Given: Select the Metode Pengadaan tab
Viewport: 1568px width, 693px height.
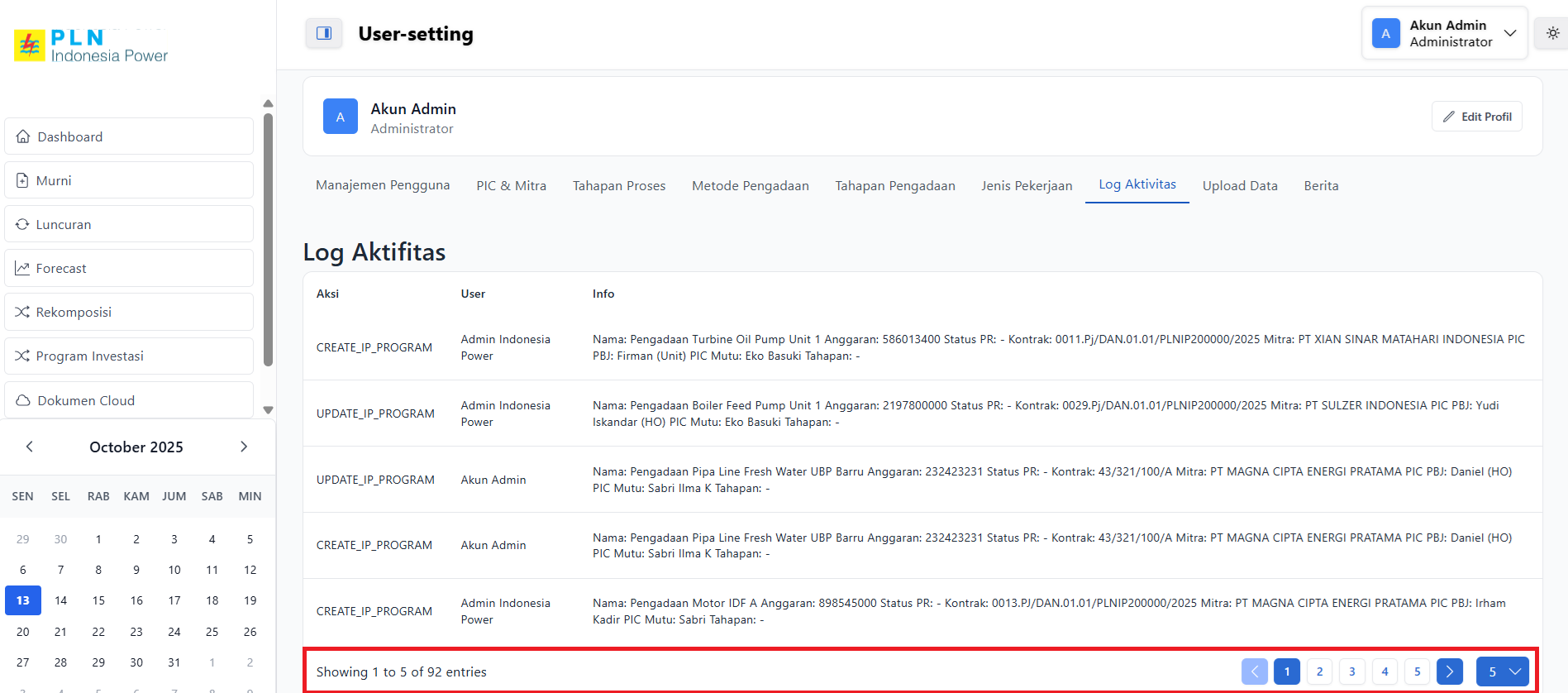Looking at the screenshot, I should (750, 185).
